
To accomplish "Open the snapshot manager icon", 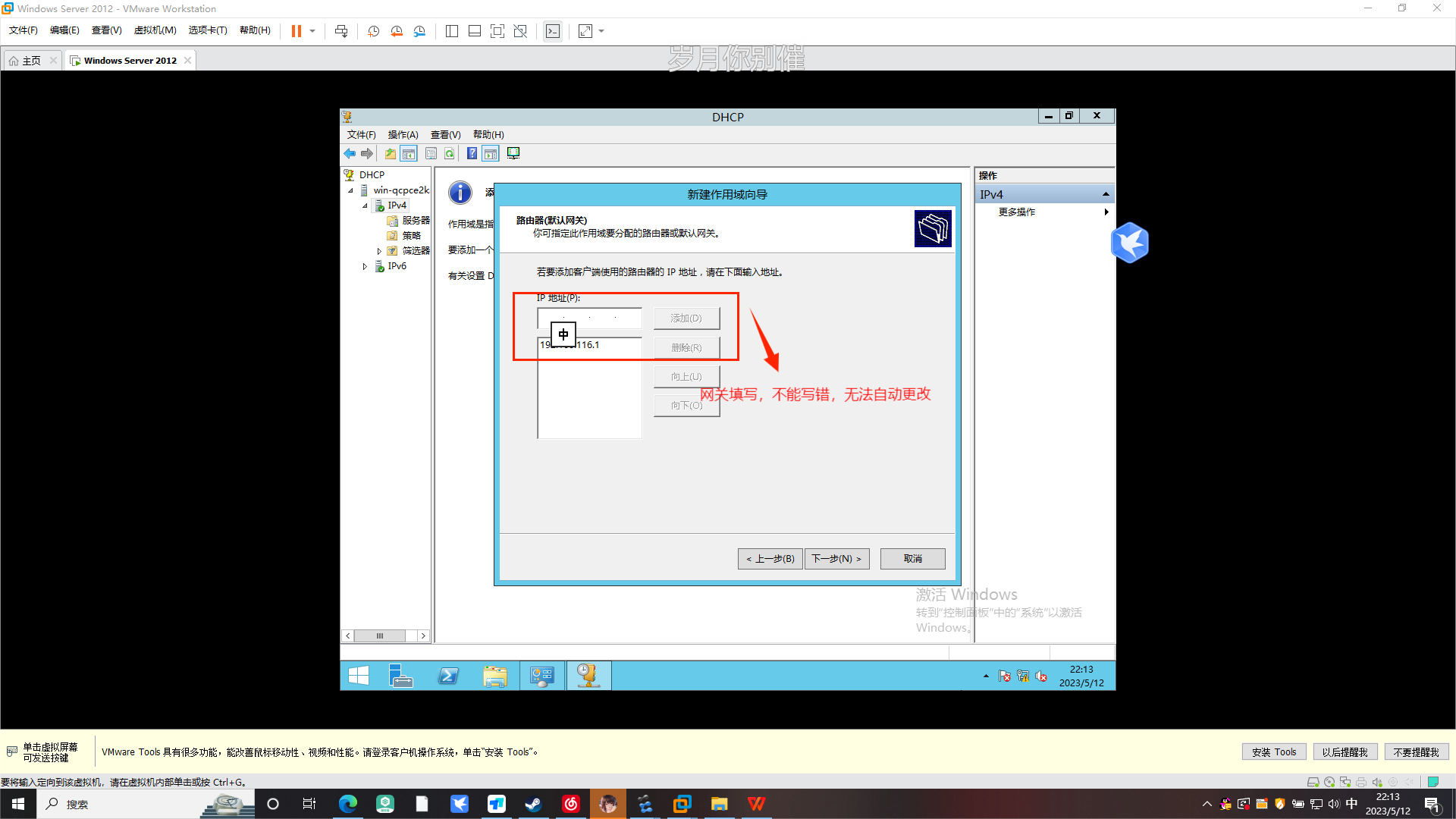I will 419,31.
